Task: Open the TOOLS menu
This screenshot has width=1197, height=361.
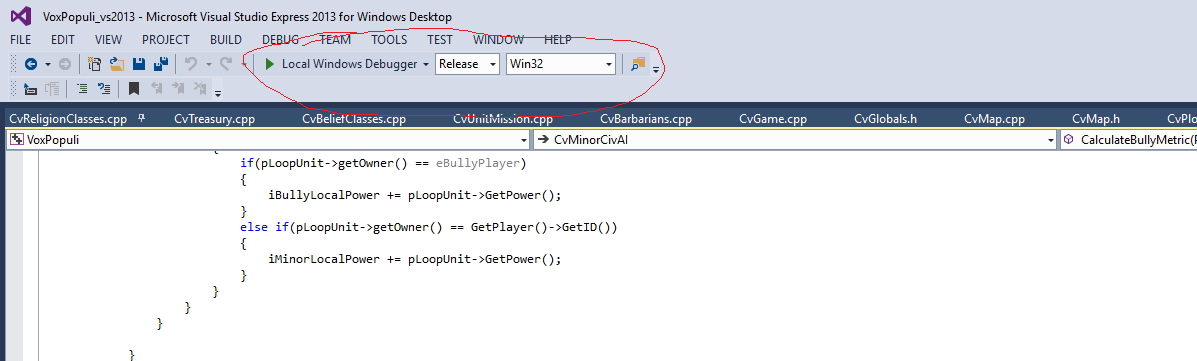Action: 389,40
